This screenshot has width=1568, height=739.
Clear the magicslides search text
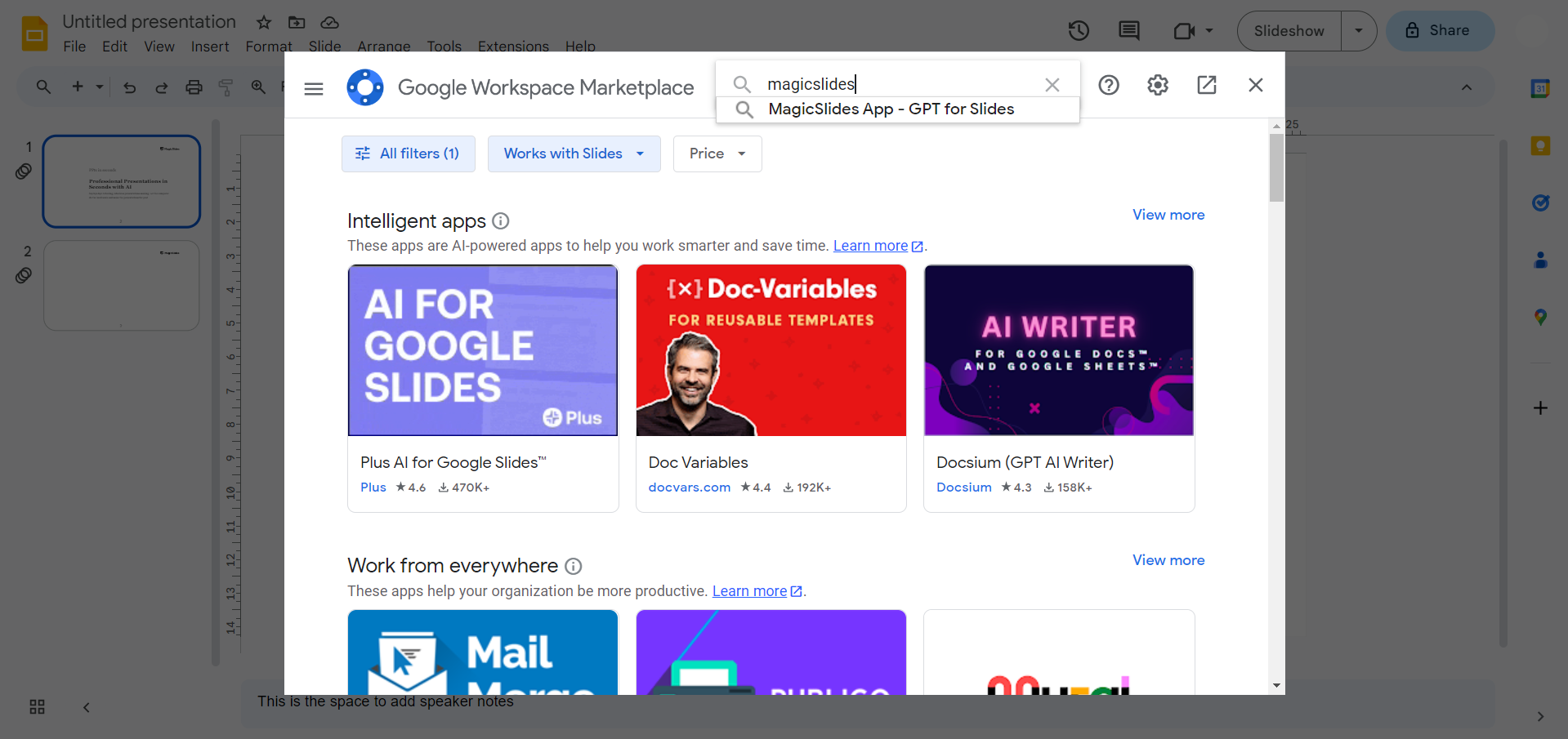pyautogui.click(x=1052, y=85)
